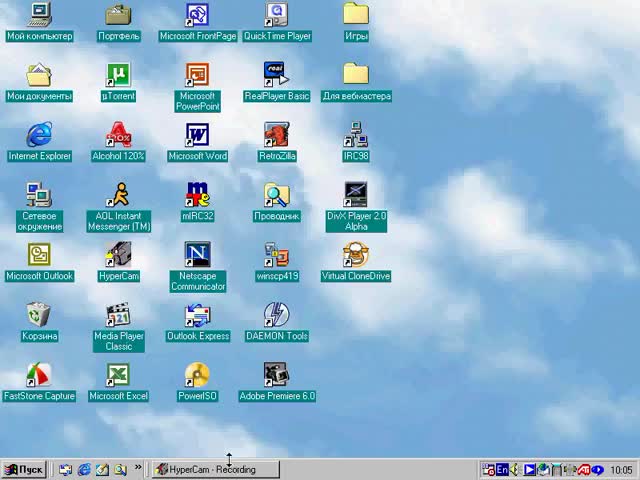This screenshot has width=640, height=480.
Task: Click the Virtual CloneDrive icon
Action: (356, 255)
